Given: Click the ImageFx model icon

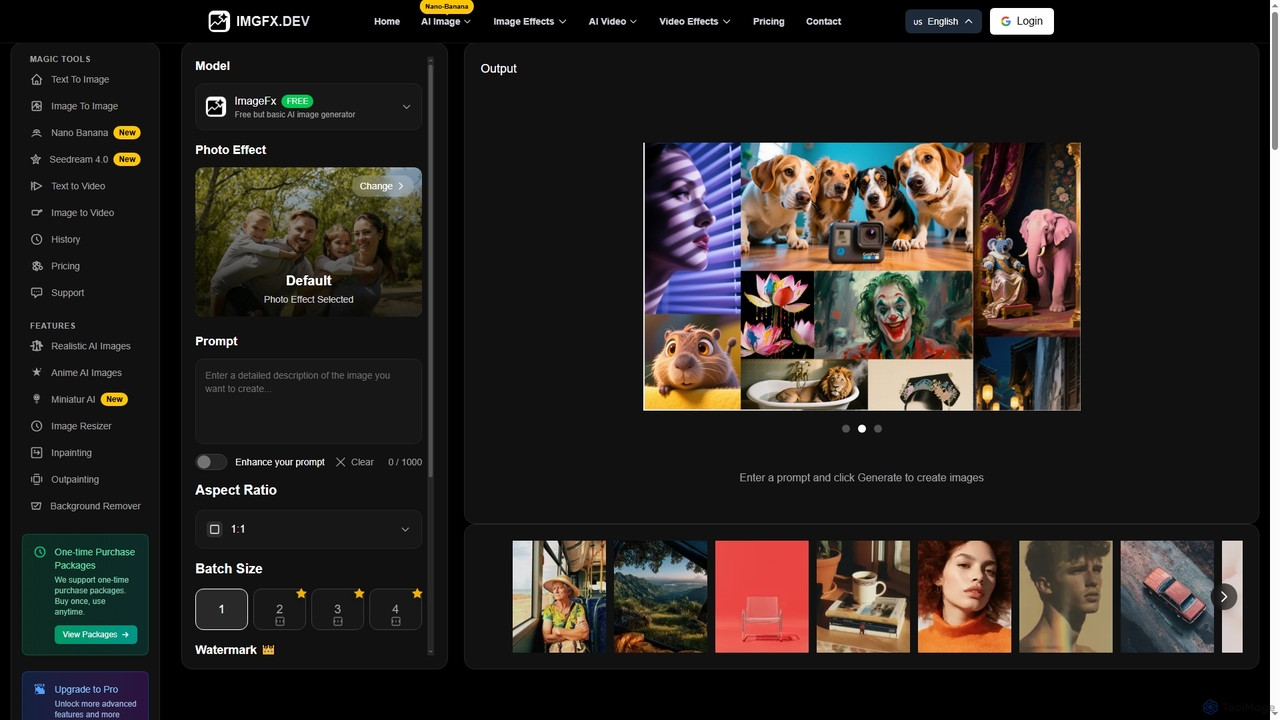Looking at the screenshot, I should click(x=216, y=107).
